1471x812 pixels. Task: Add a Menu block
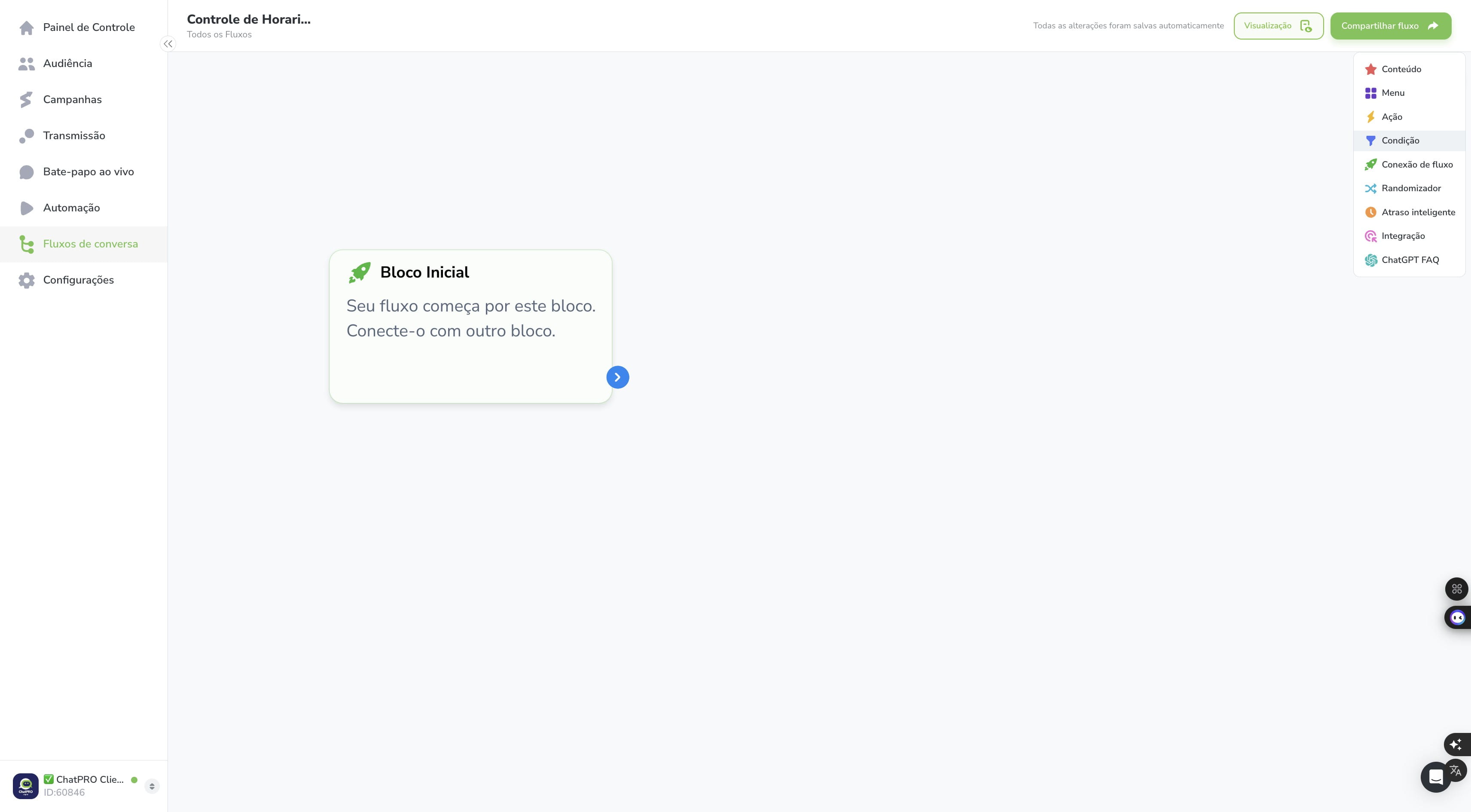1409,93
